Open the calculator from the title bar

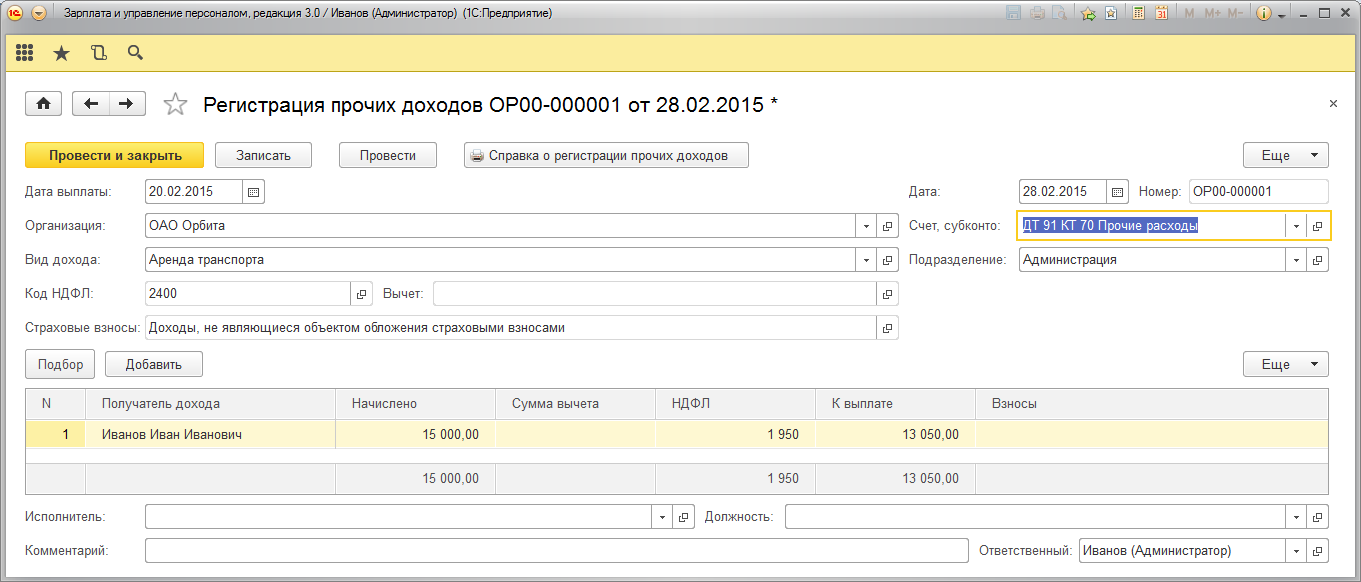coord(1138,14)
